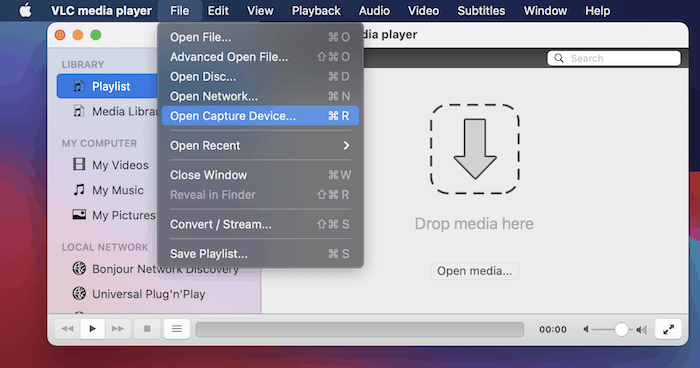Viewport: 700px width, 368px height.
Task: Click the LIBRARY section header
Action: [x=83, y=64]
